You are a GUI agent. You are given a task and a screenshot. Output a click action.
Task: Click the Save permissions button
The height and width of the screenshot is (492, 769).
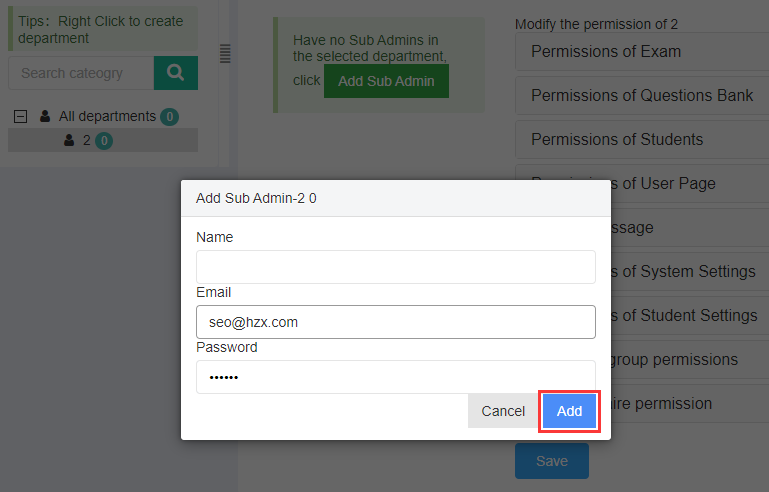tap(552, 461)
